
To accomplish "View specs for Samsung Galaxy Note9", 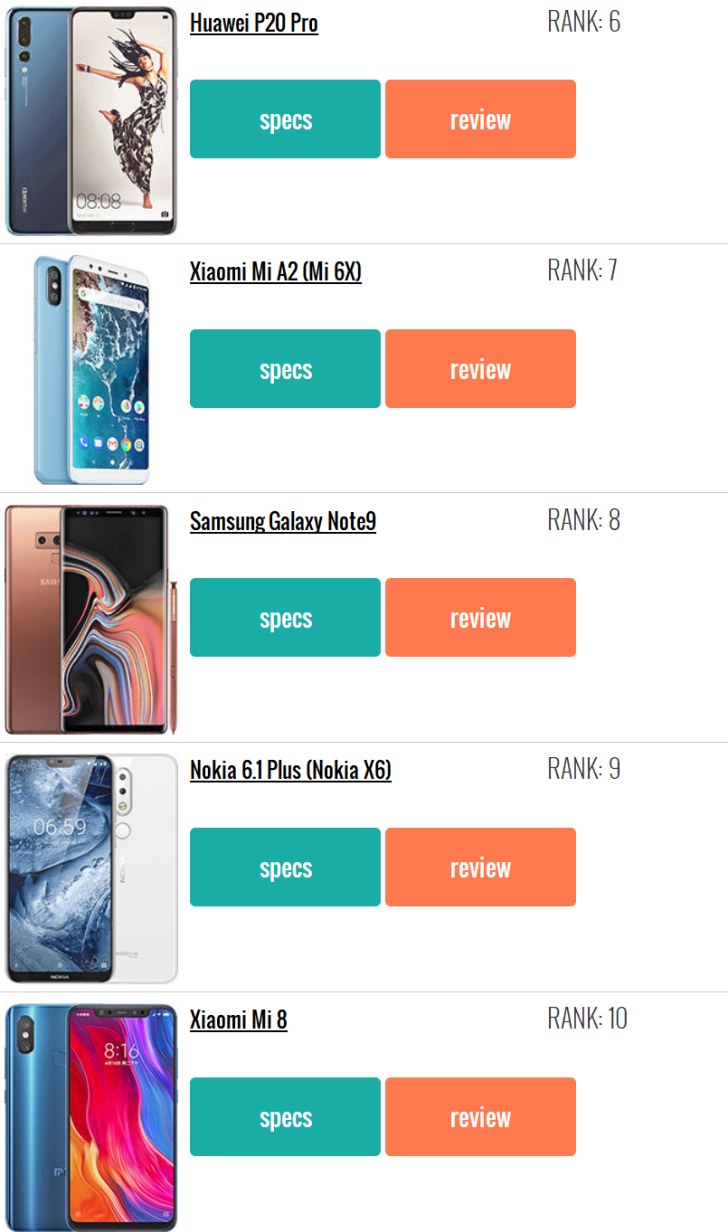I will [x=285, y=618].
